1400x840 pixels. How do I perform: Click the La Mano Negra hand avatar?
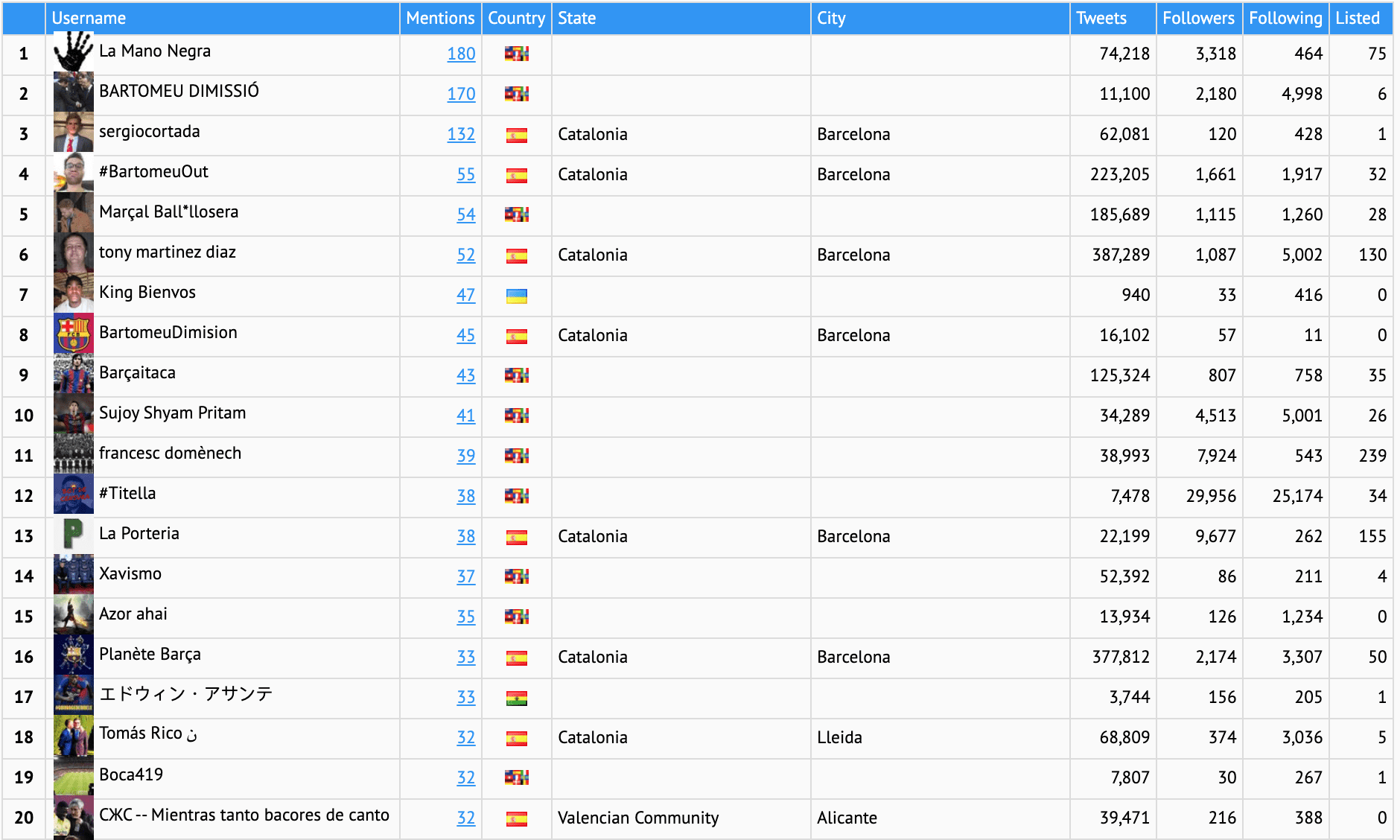point(73,53)
